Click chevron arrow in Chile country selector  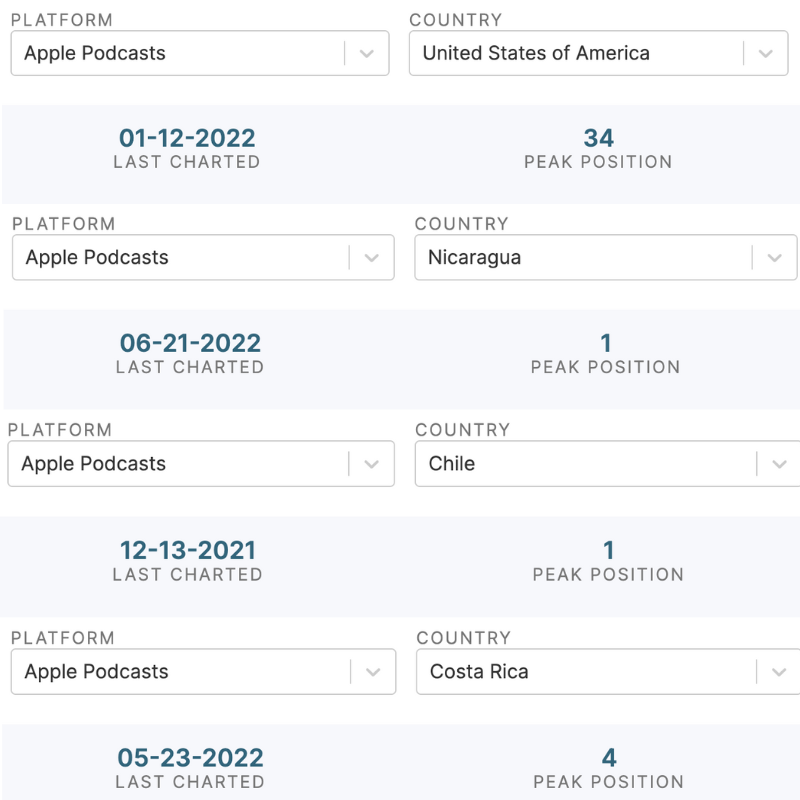pos(779,464)
